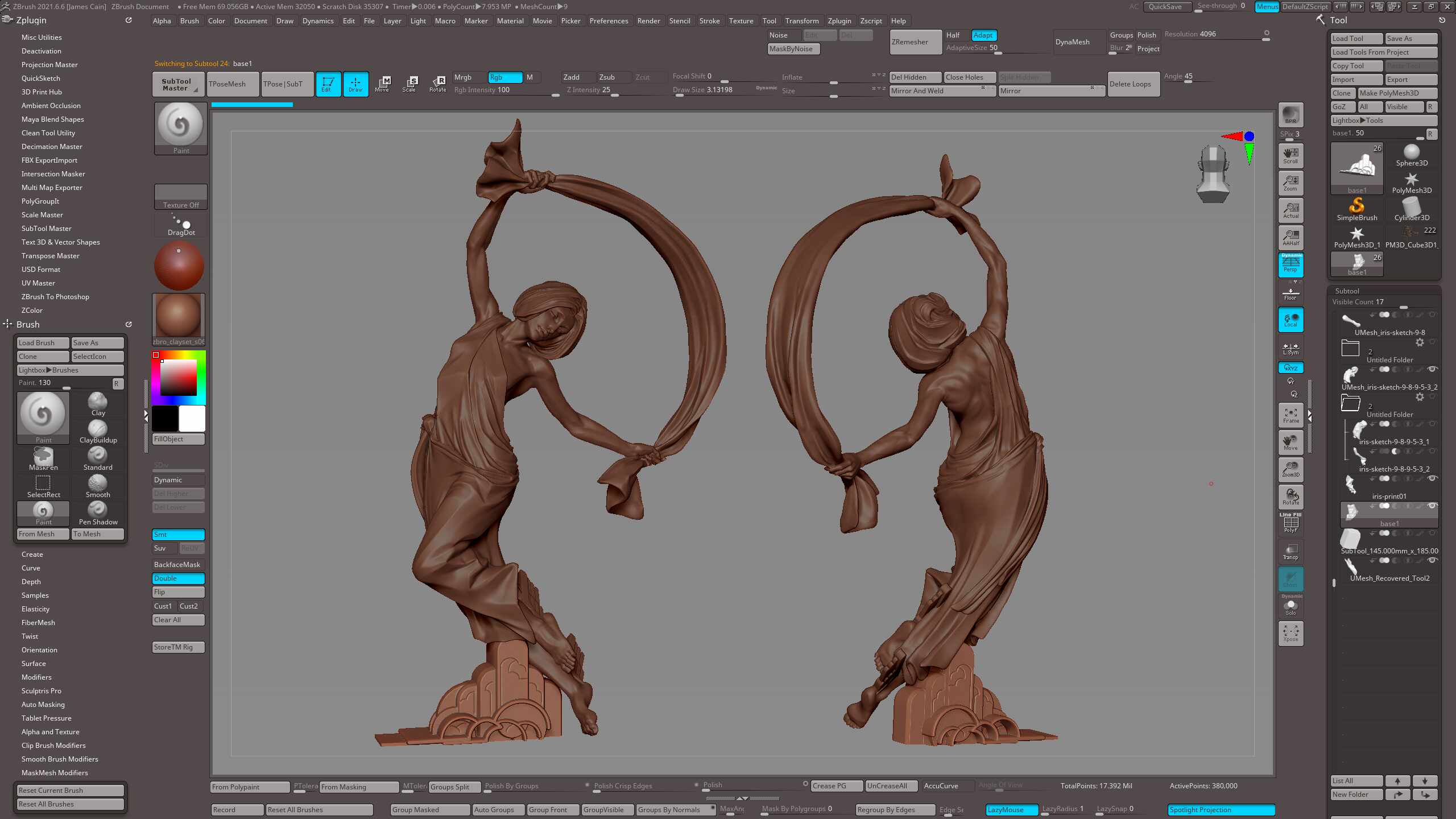
Task: Expand the UV Master section
Action: (38, 283)
